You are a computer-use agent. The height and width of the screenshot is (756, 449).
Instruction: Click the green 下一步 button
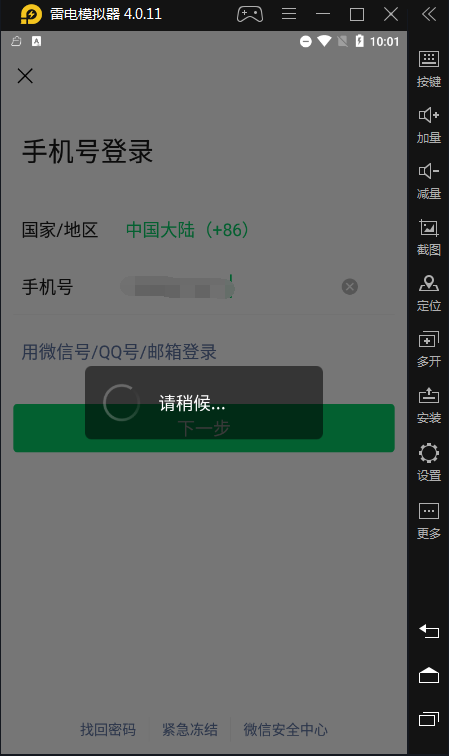[x=204, y=428]
